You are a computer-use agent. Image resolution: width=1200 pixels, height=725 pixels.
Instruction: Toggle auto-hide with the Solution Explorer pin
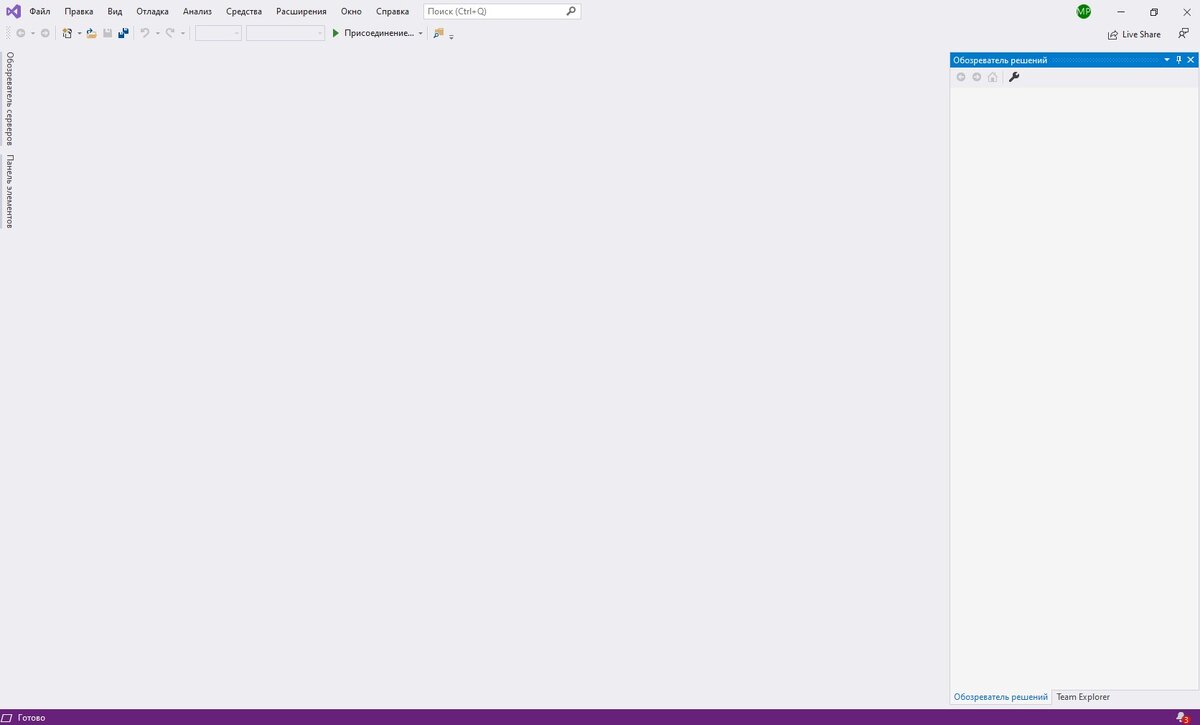pos(1178,60)
